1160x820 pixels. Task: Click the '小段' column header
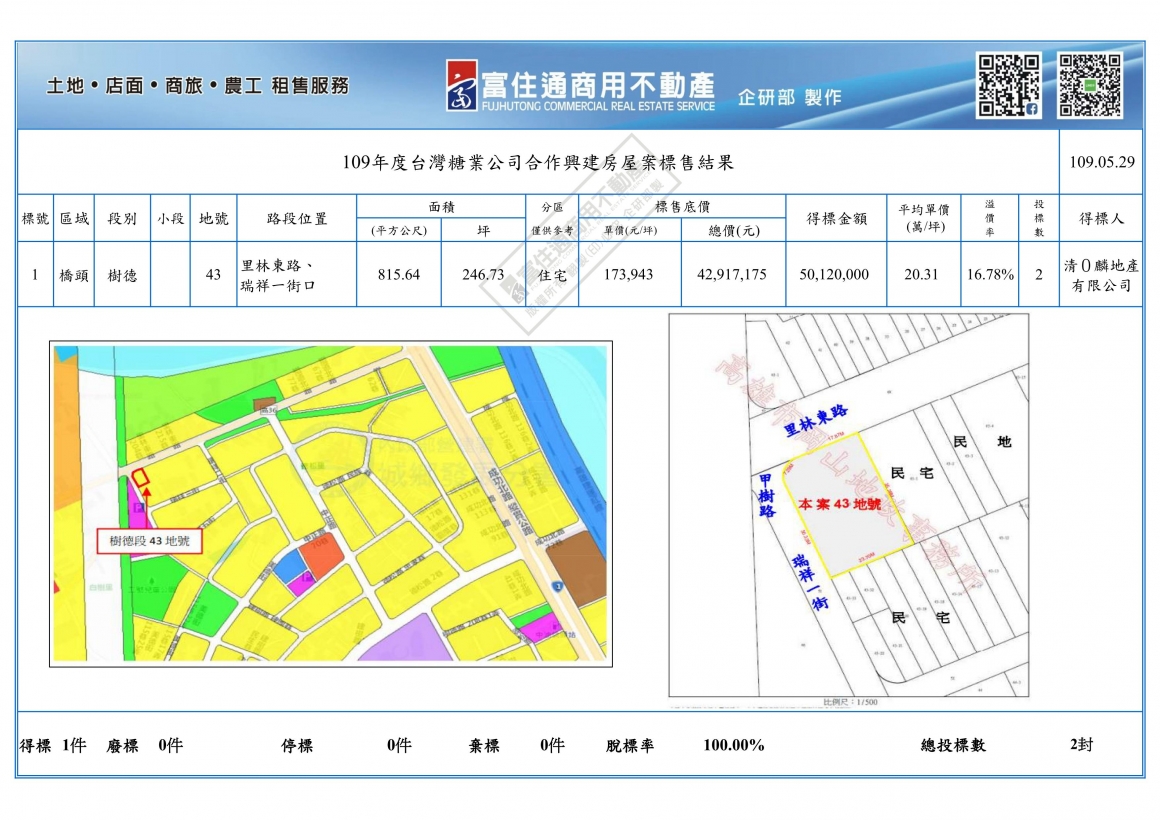170,218
